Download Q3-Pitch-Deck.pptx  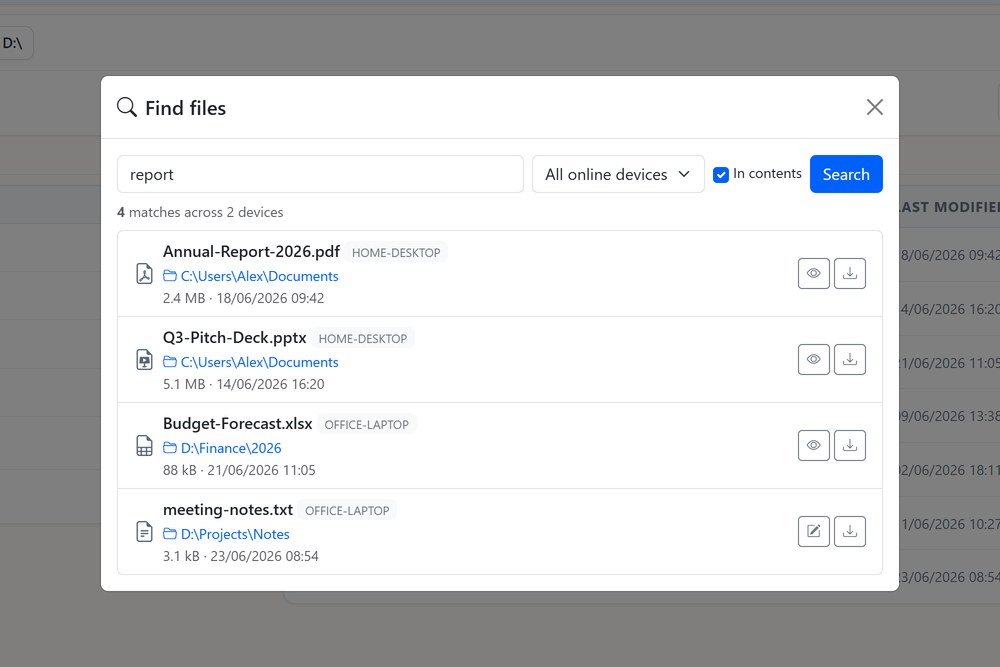(x=849, y=360)
